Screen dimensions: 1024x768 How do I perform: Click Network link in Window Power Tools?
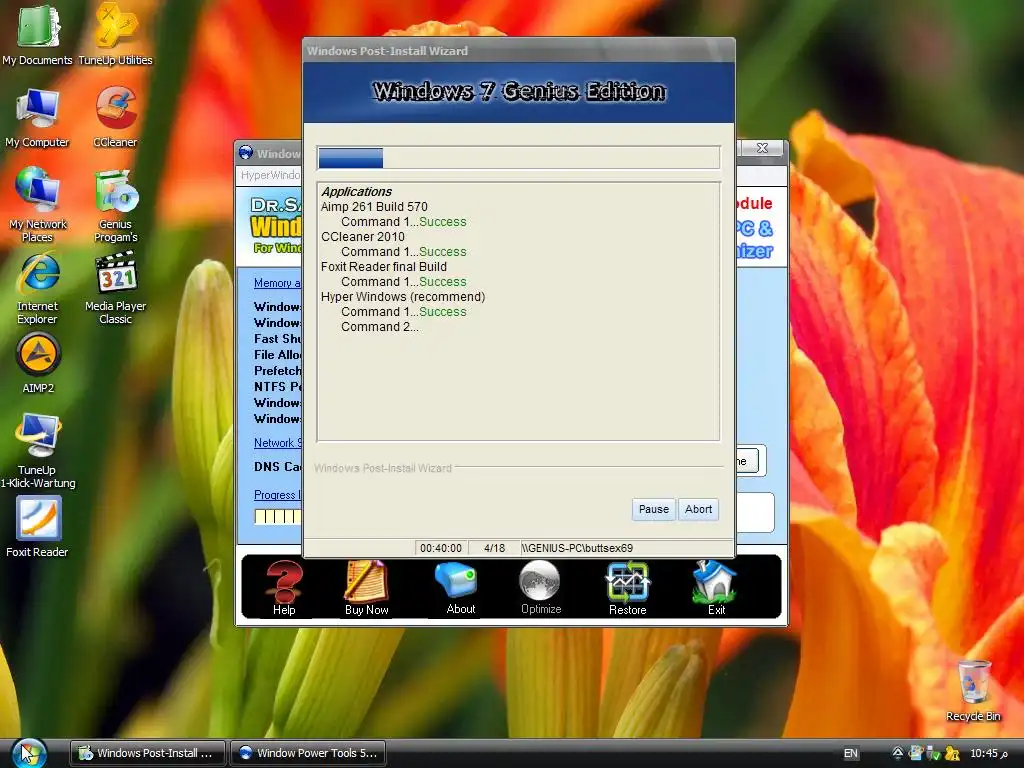277,443
